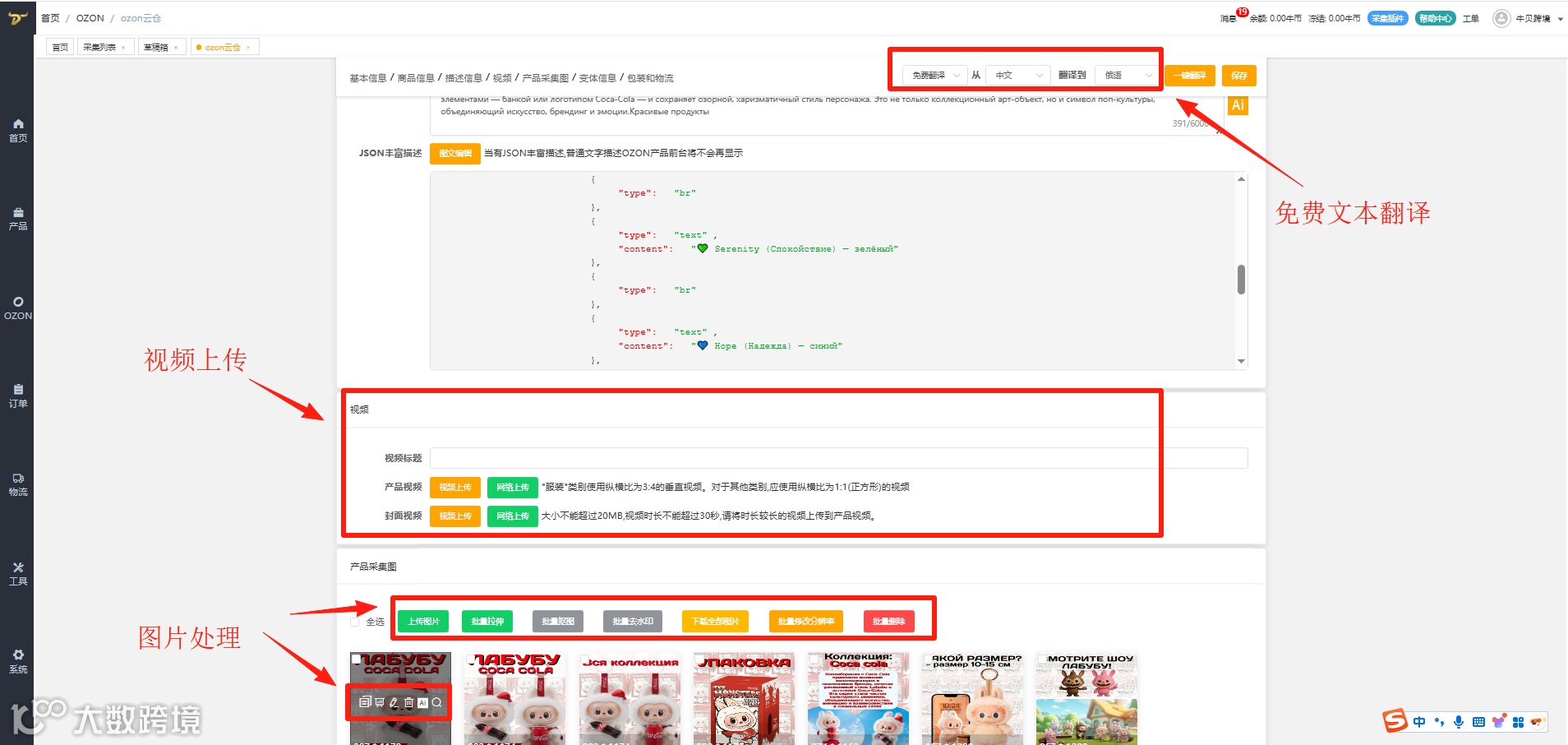Open the 物流 logistics sidebar section
The image size is (1568, 745).
tap(18, 485)
